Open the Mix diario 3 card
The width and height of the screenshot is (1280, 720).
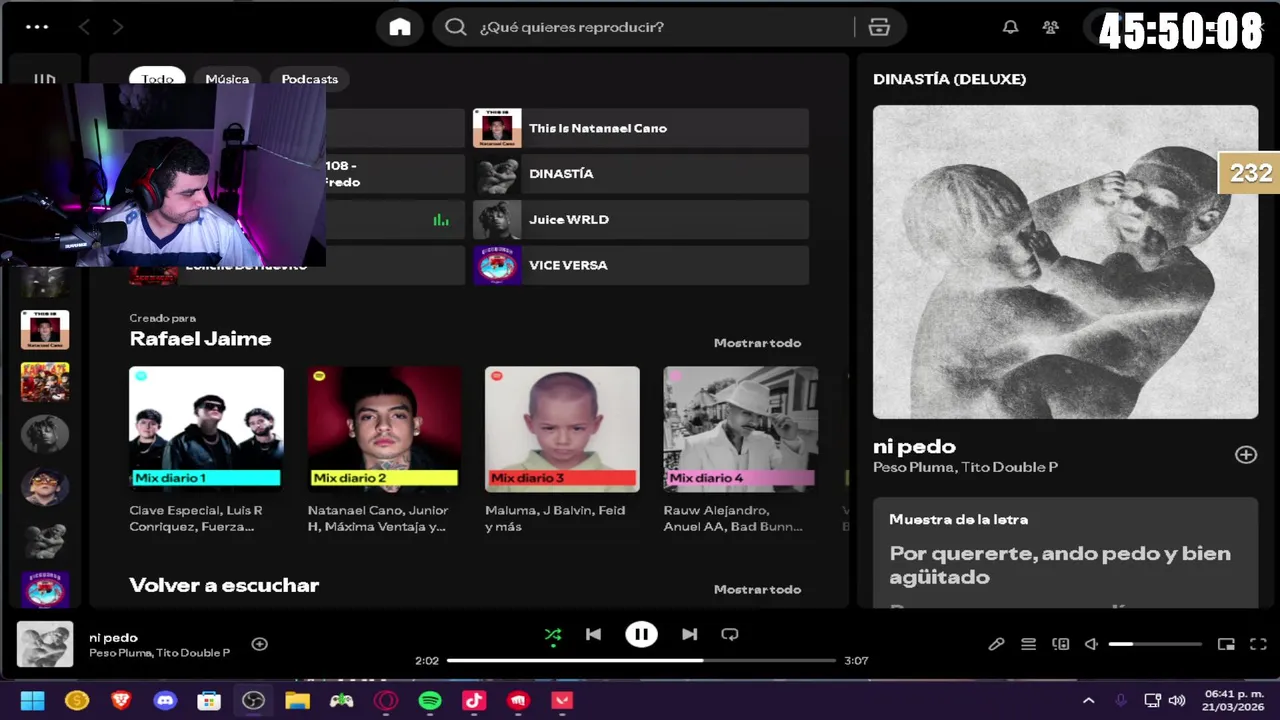point(562,450)
